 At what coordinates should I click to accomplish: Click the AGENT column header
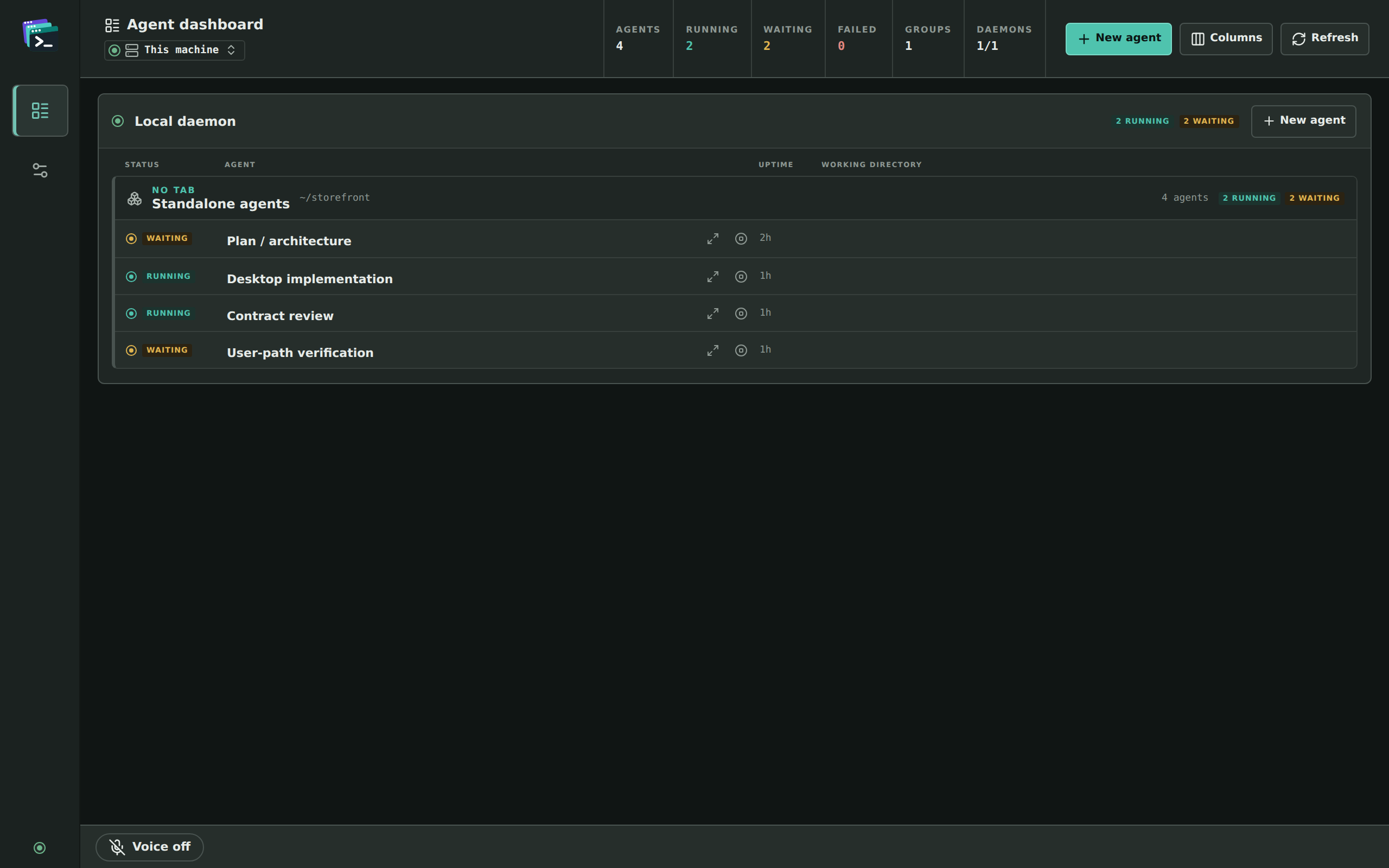tap(240, 165)
